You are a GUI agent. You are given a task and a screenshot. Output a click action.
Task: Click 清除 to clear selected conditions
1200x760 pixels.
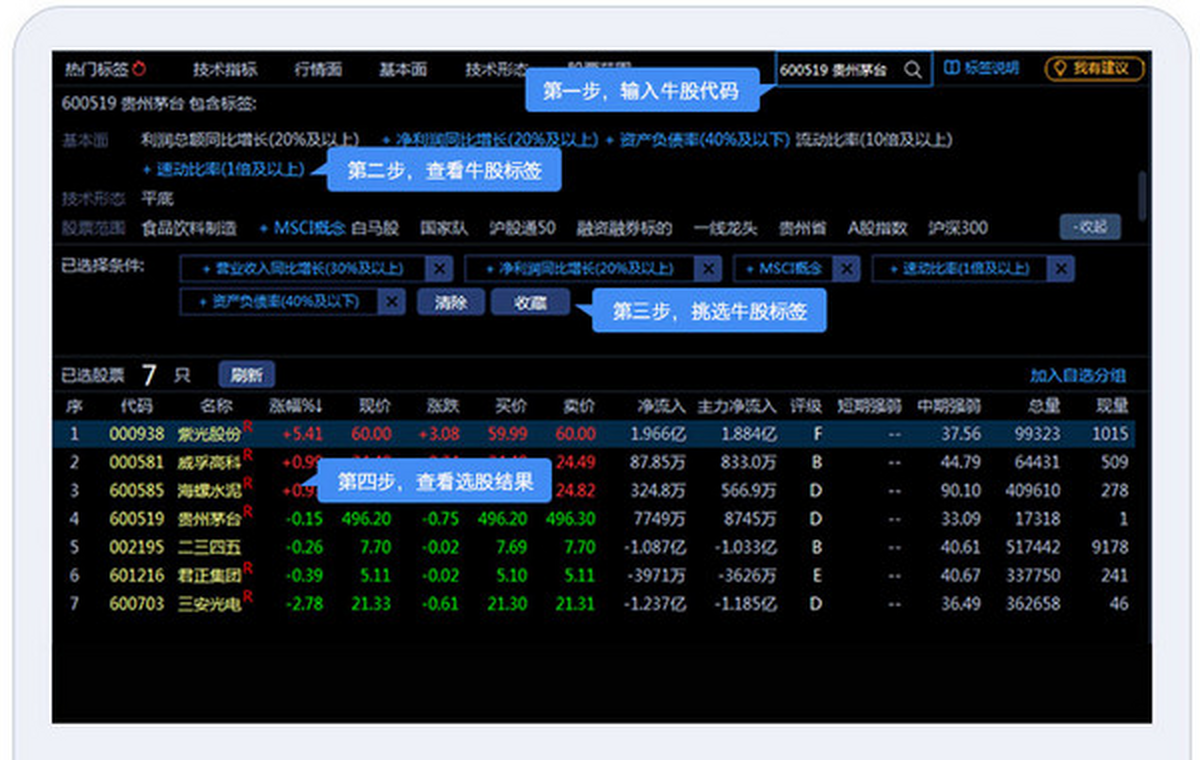[x=450, y=302]
